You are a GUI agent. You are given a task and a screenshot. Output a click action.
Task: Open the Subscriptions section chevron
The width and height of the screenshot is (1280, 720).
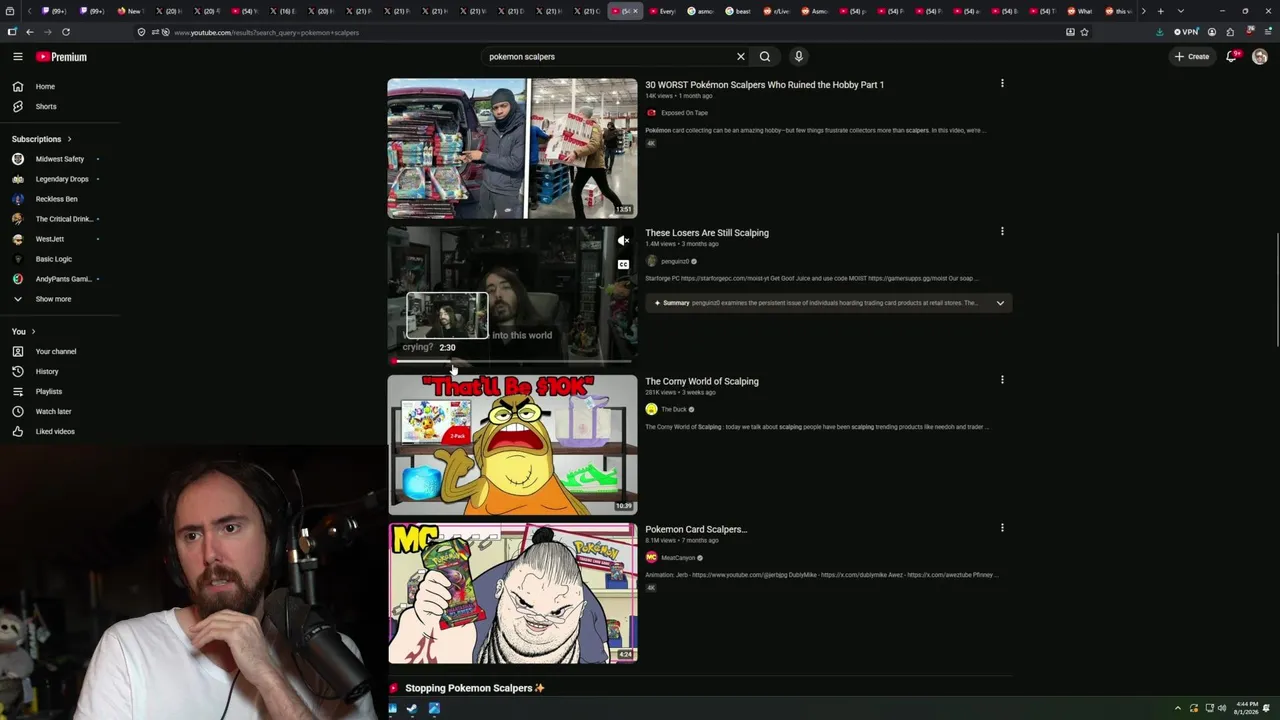pyautogui.click(x=69, y=139)
